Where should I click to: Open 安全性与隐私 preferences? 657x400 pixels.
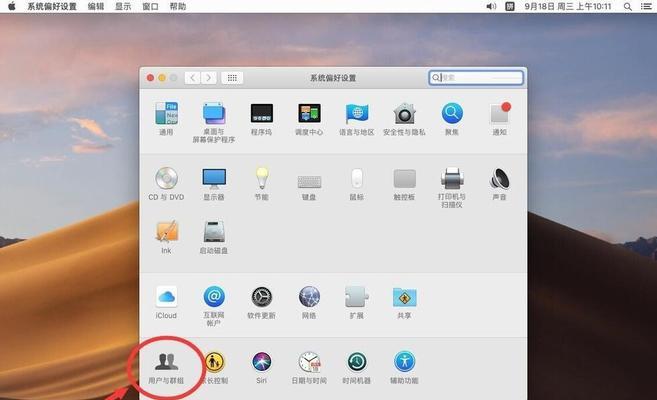404,118
